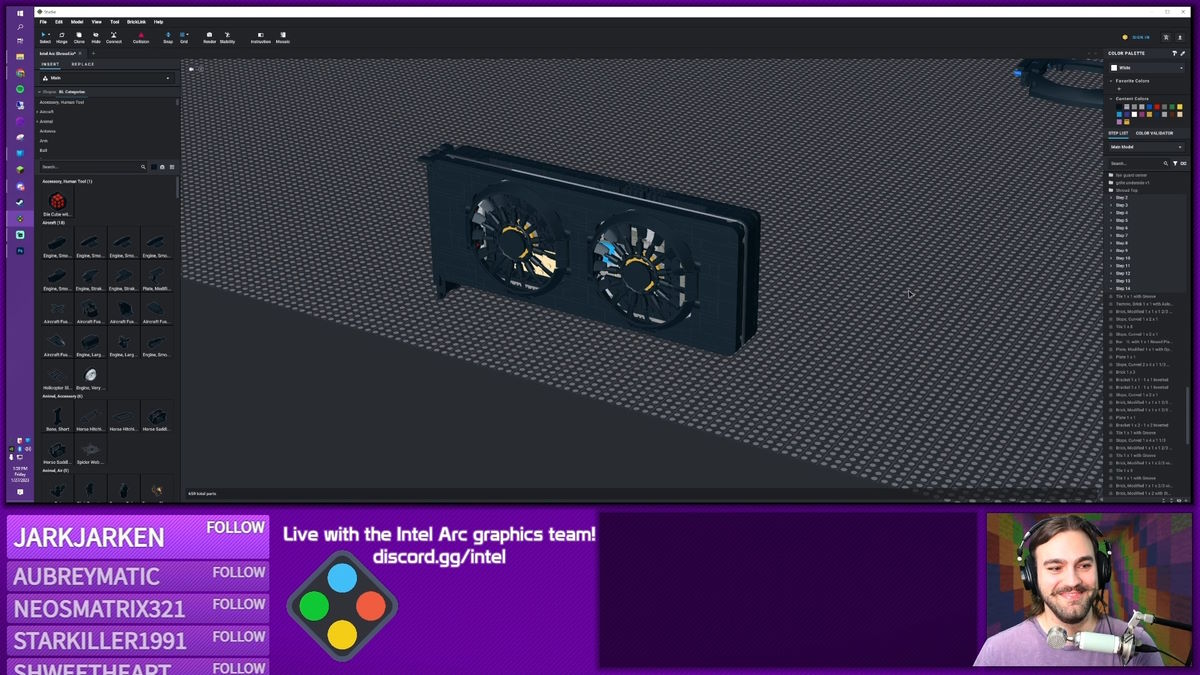Viewport: 1200px width, 675px height.
Task: Open the BrickLink menu
Action: tap(136, 21)
